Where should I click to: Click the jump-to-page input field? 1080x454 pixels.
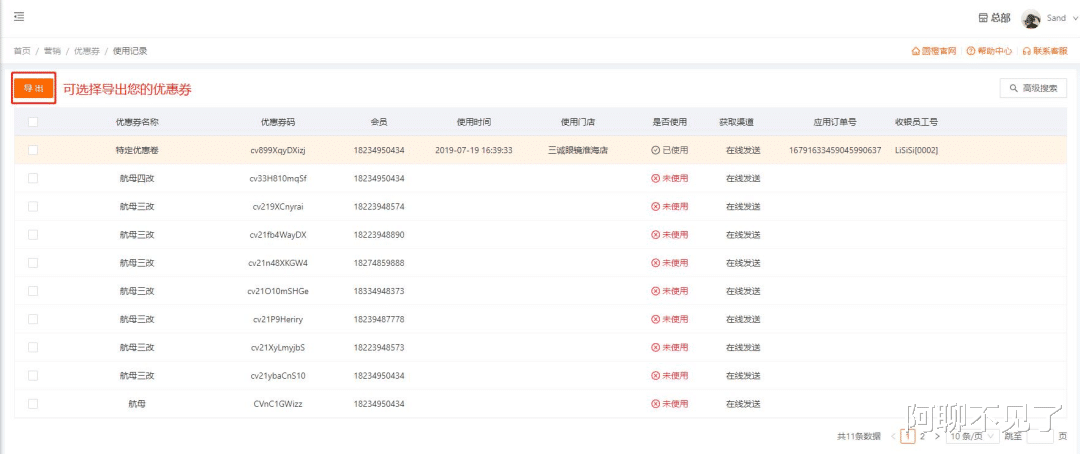point(1040,436)
